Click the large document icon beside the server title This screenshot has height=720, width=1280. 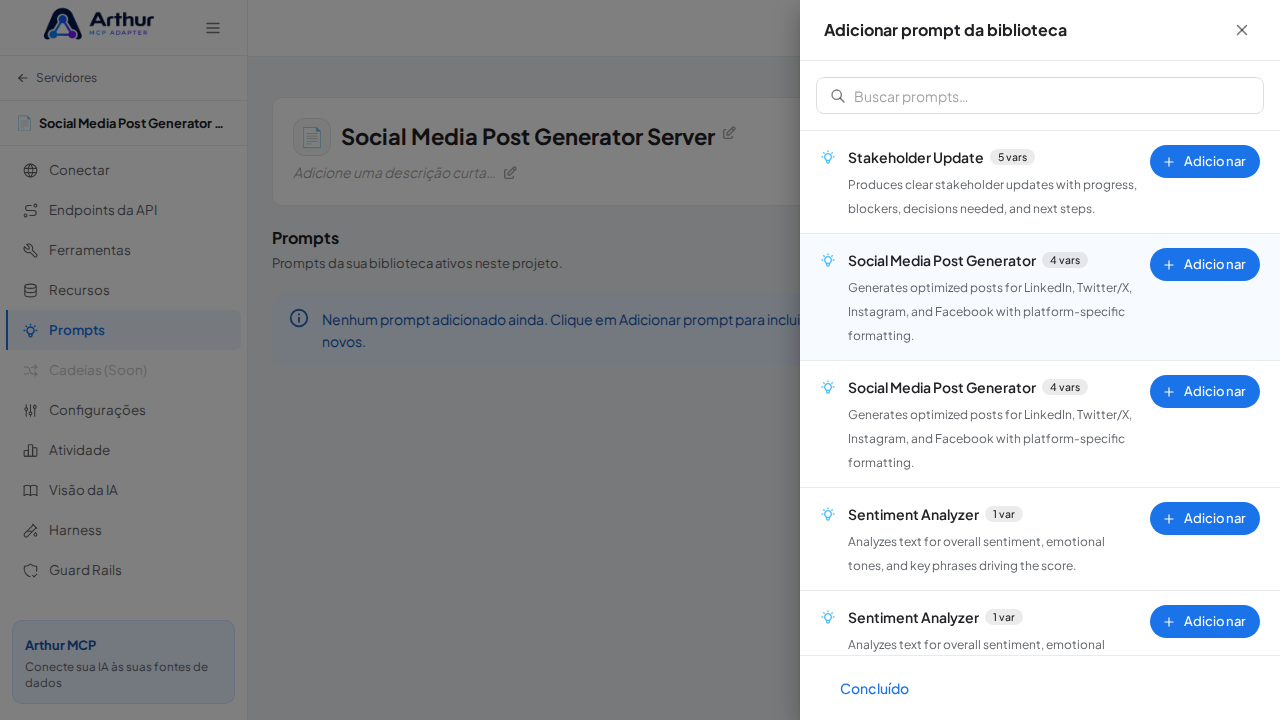[x=312, y=137]
